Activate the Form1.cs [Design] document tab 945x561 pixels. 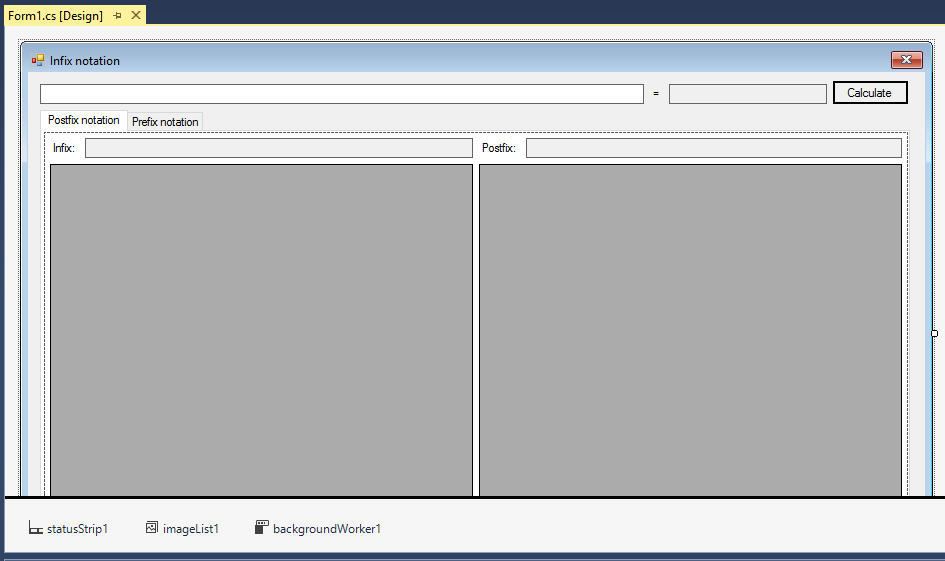click(x=55, y=16)
